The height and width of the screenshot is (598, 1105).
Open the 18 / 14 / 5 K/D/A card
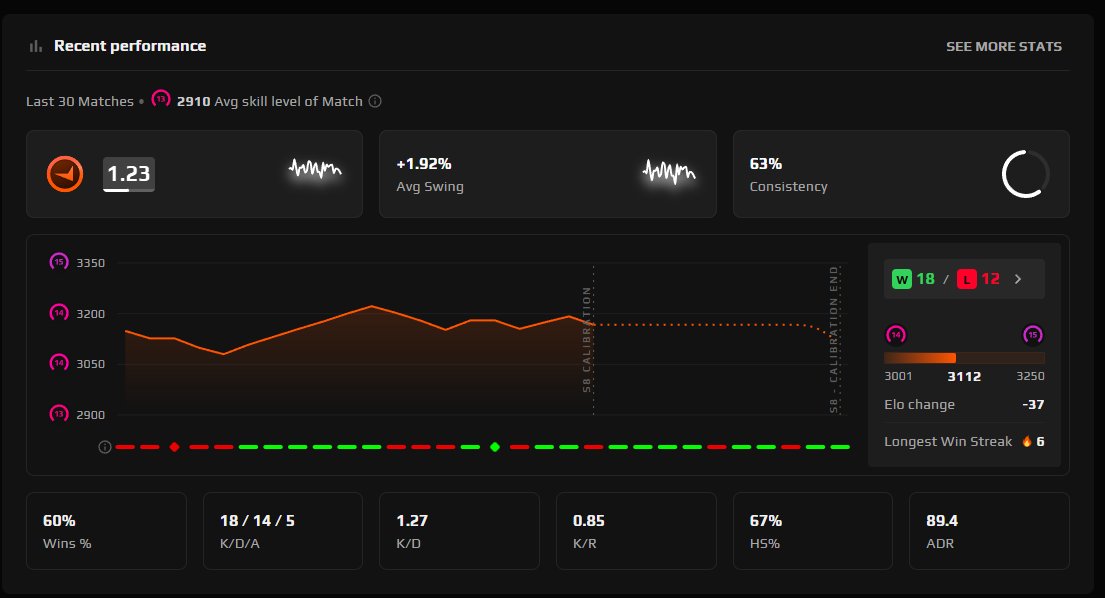pos(283,530)
